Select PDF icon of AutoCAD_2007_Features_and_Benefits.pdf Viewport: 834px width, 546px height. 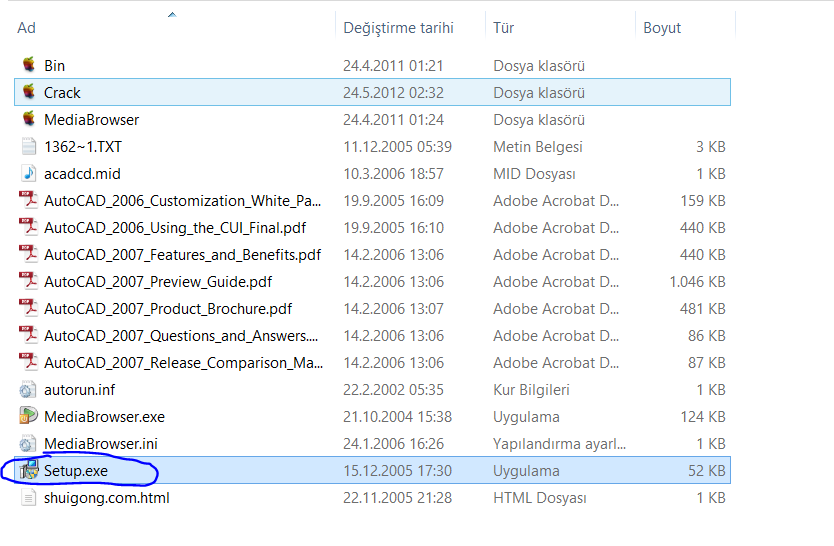coord(29,255)
